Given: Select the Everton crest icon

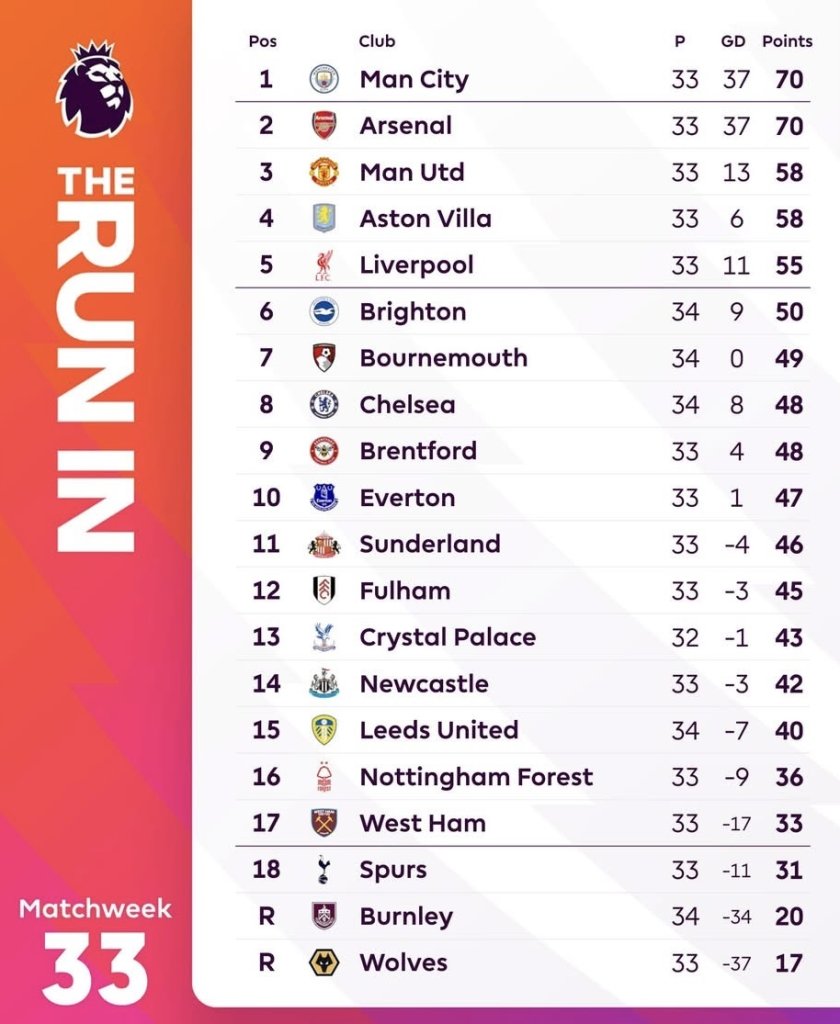Looking at the screenshot, I should [x=323, y=498].
